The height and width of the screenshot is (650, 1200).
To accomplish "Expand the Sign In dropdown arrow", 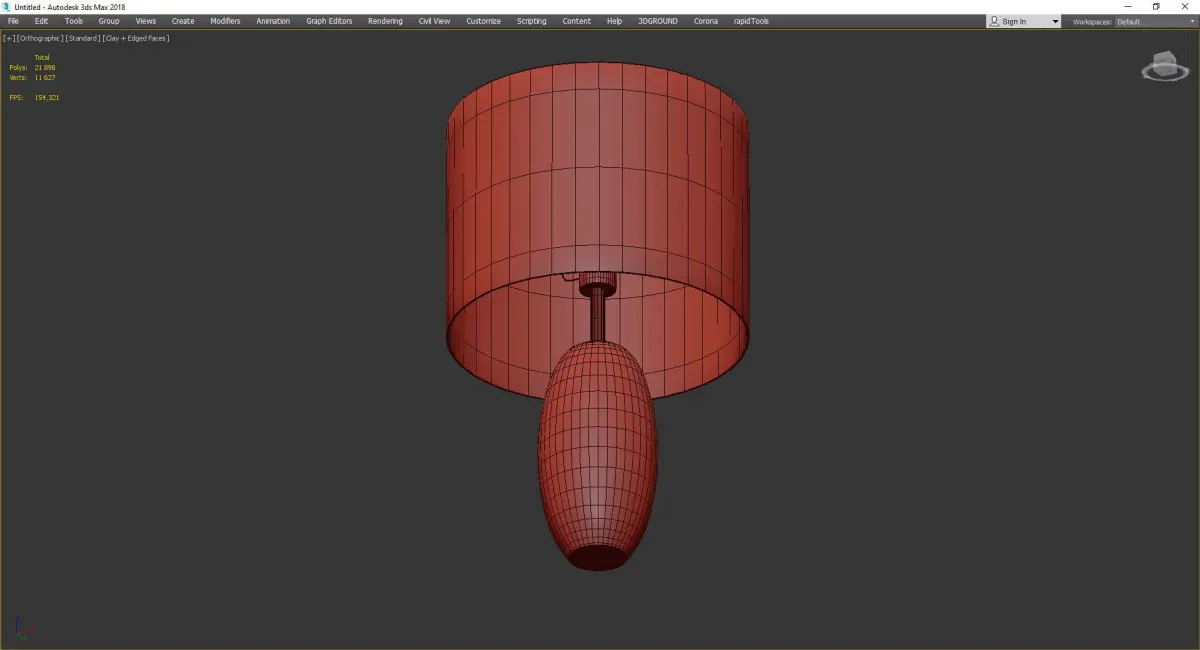I will point(1055,21).
